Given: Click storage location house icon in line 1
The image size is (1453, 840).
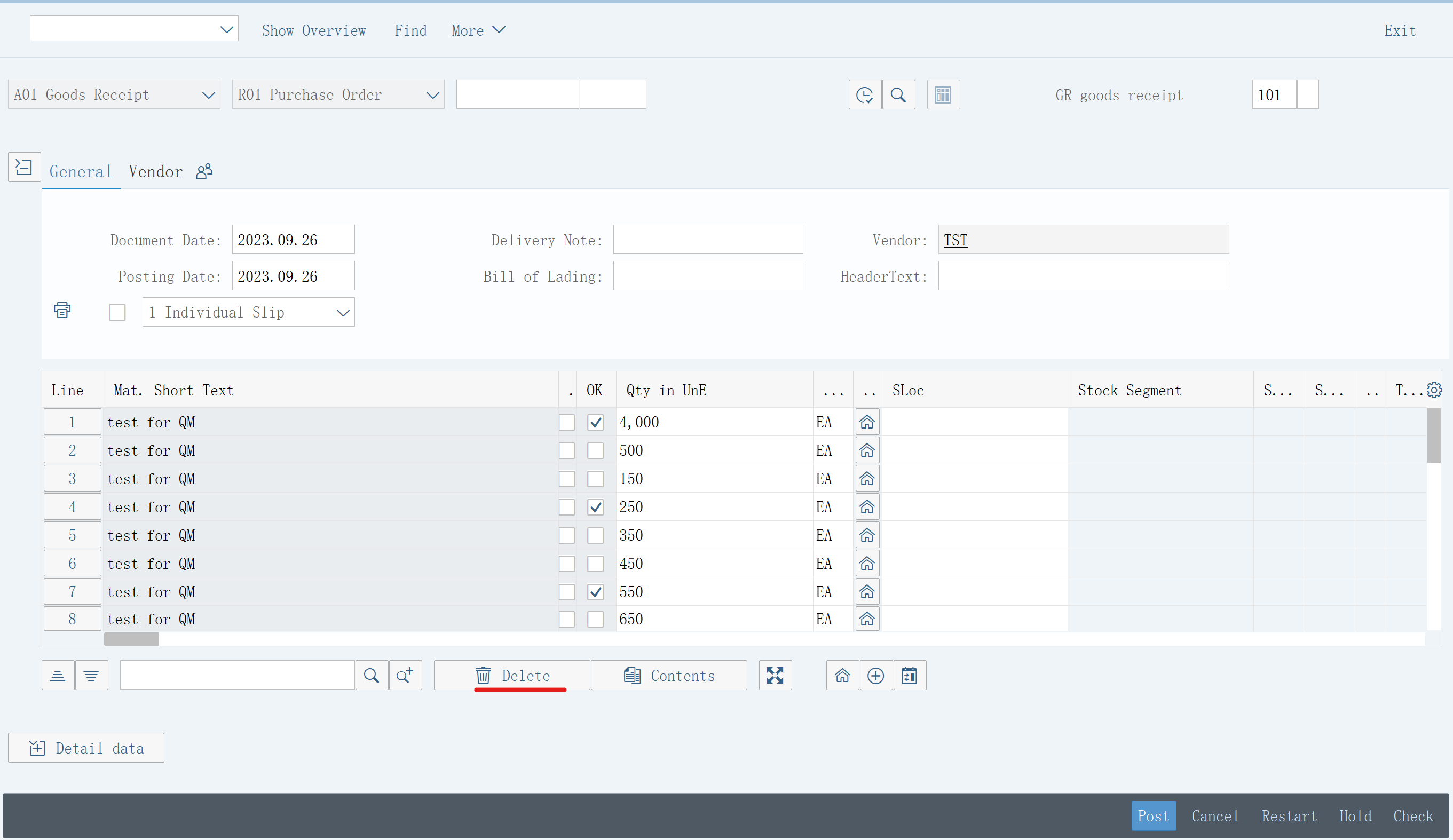Looking at the screenshot, I should (866, 423).
